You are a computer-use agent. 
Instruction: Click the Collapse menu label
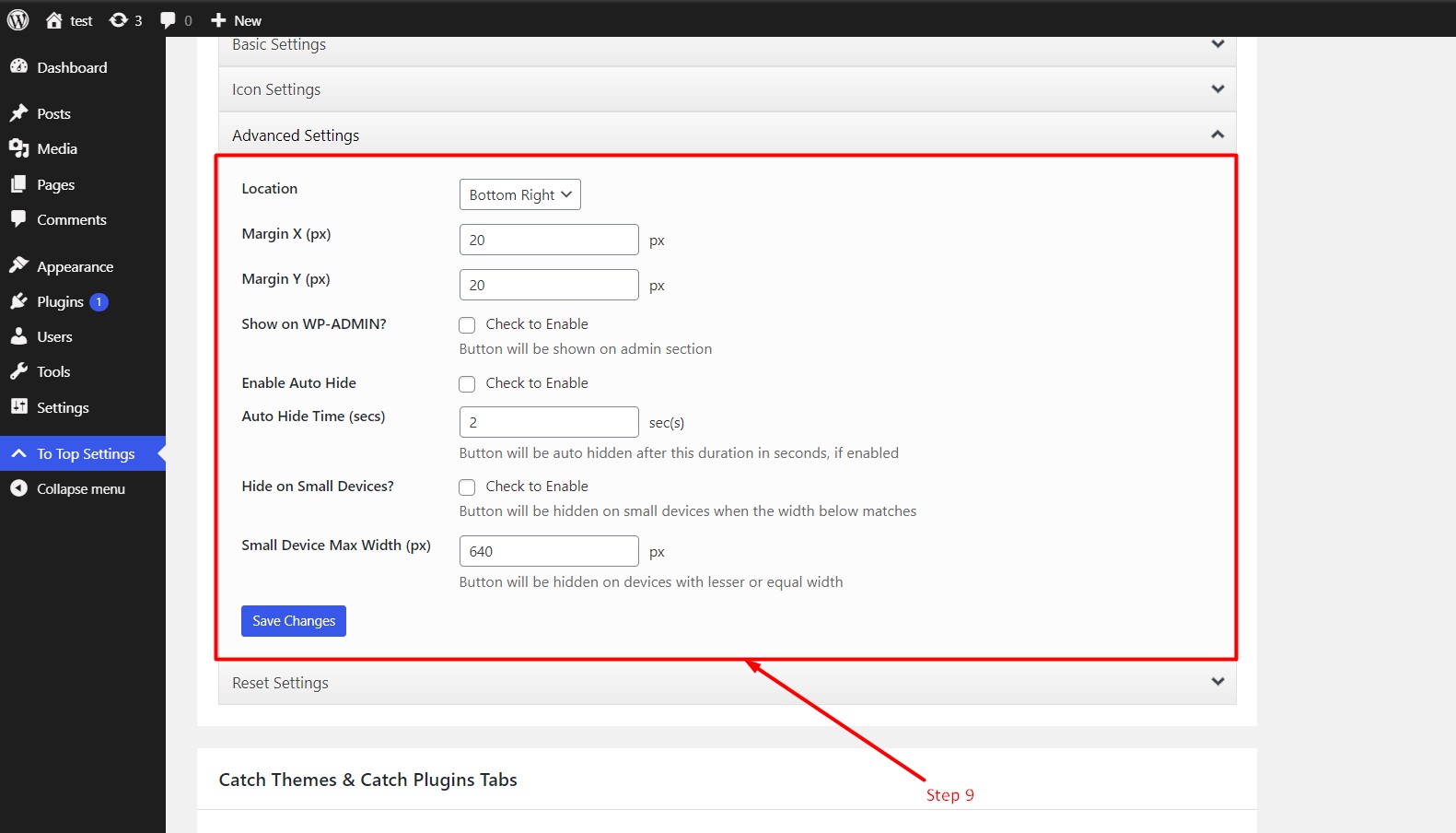pos(81,489)
